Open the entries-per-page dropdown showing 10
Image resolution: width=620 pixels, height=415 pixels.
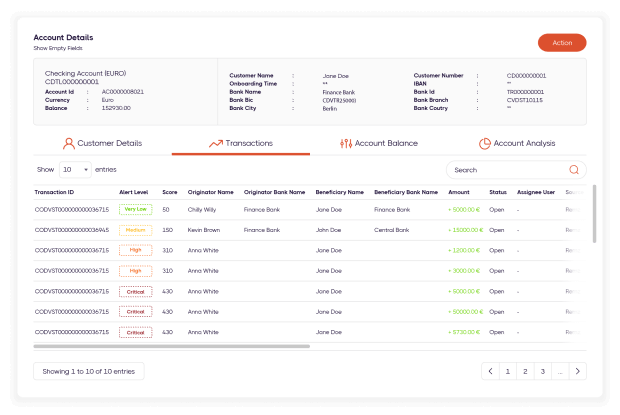click(x=75, y=170)
